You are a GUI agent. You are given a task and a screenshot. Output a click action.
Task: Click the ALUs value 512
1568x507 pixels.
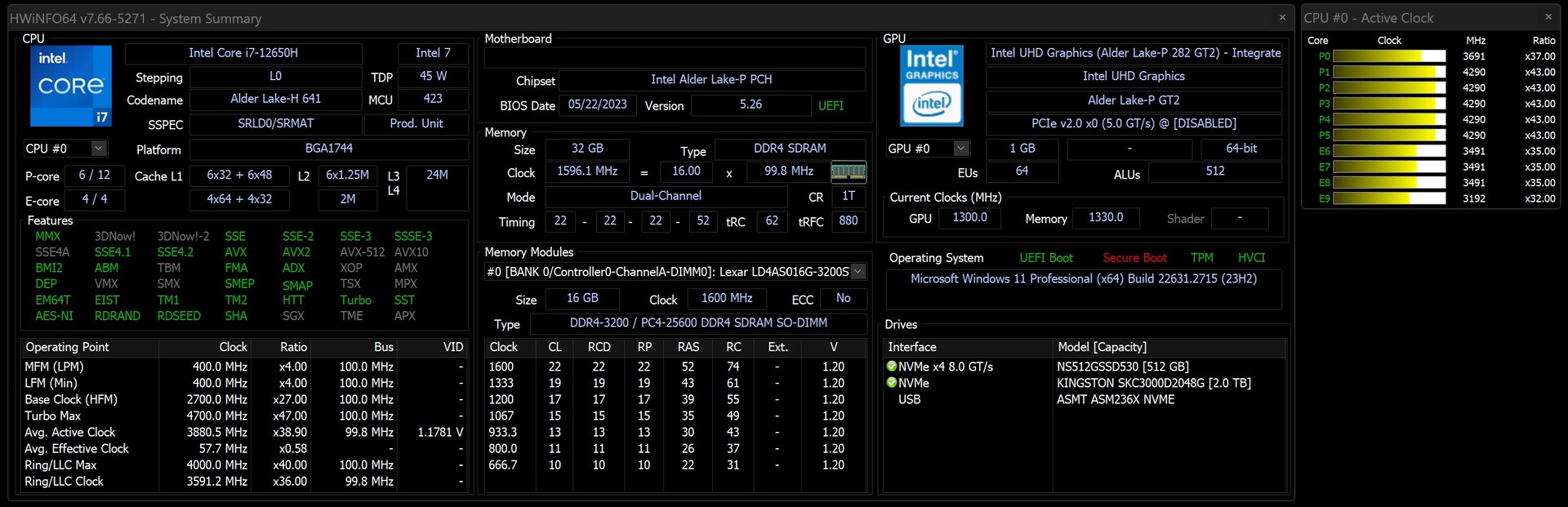tap(1215, 171)
